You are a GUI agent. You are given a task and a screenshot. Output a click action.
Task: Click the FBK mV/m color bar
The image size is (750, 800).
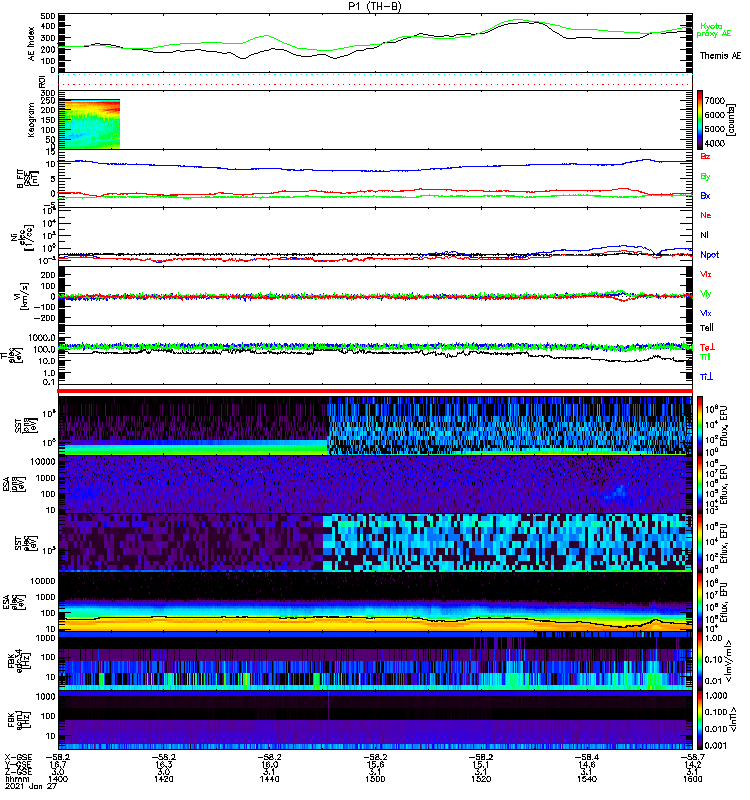[x=699, y=661]
